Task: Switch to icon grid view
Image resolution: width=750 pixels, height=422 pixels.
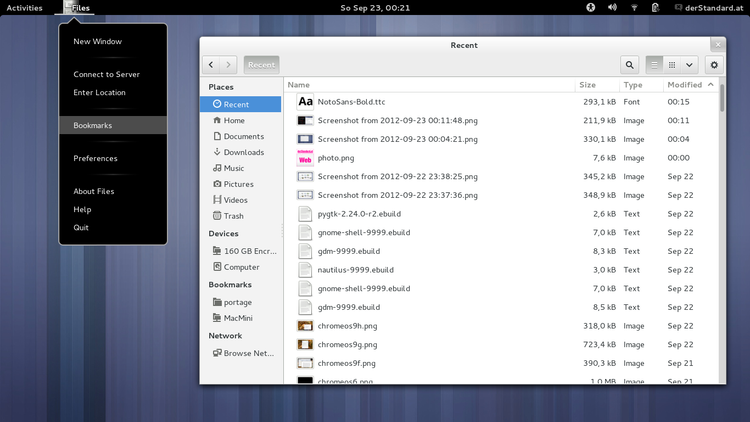Action: 672,64
